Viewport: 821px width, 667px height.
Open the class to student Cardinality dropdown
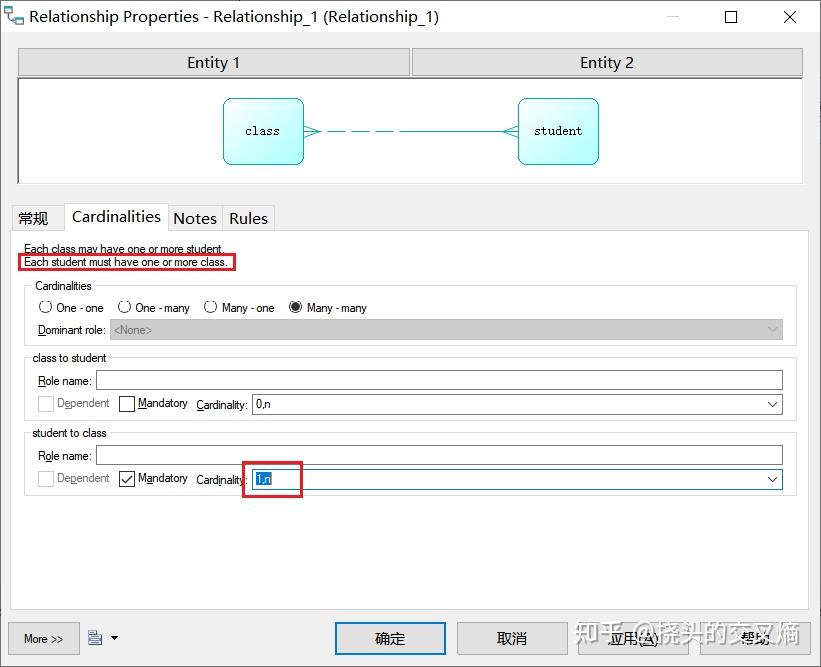coord(771,404)
